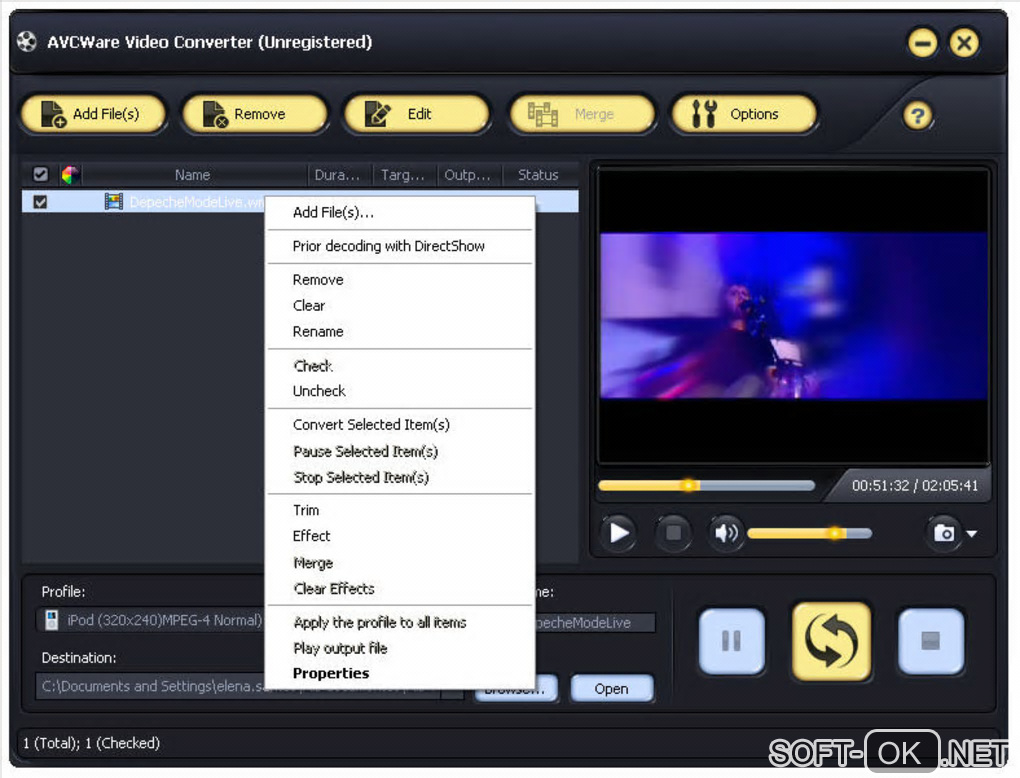The width and height of the screenshot is (1020, 778).
Task: Click the output file name field
Action: click(595, 623)
